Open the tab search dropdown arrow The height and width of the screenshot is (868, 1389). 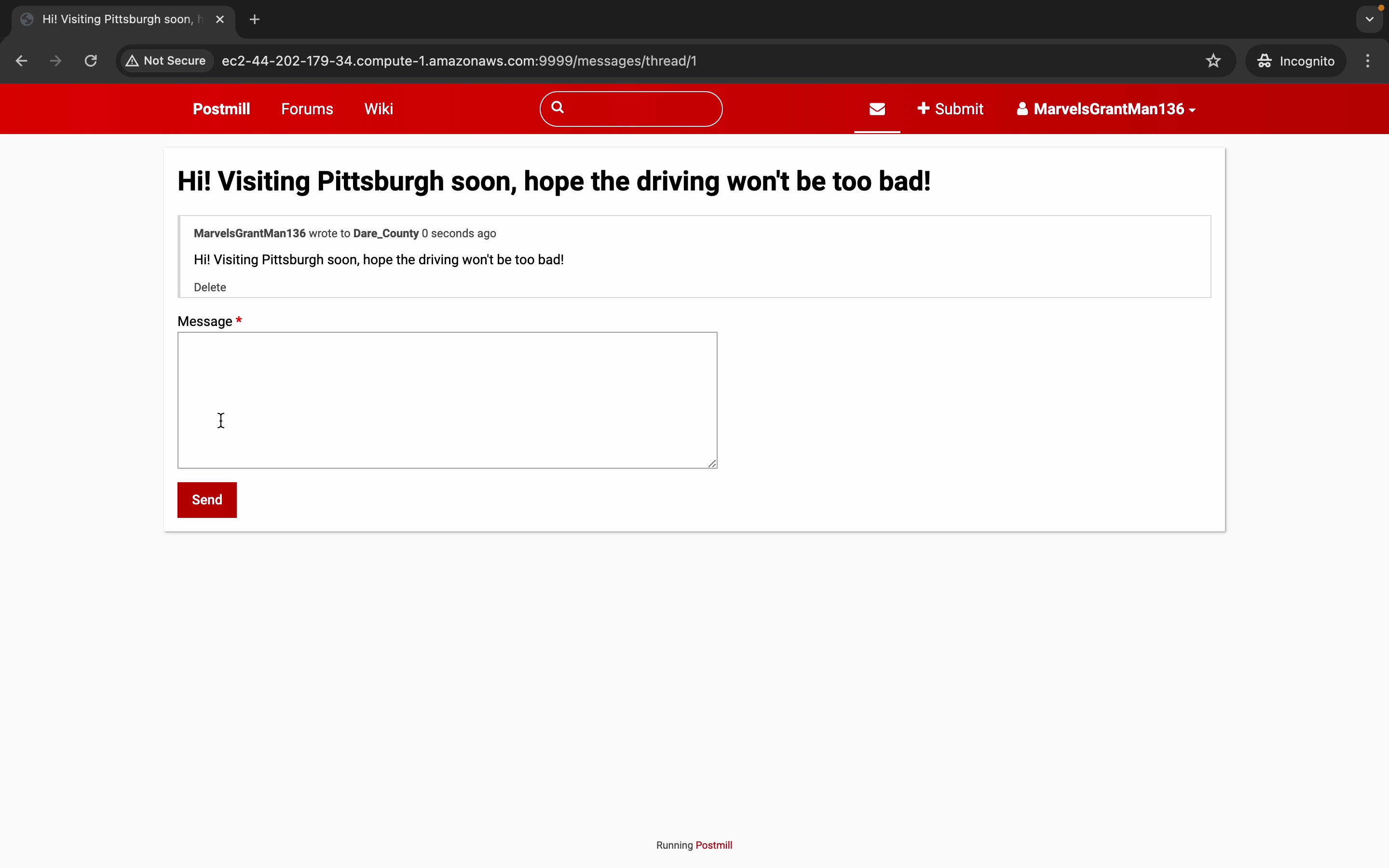[1370, 19]
